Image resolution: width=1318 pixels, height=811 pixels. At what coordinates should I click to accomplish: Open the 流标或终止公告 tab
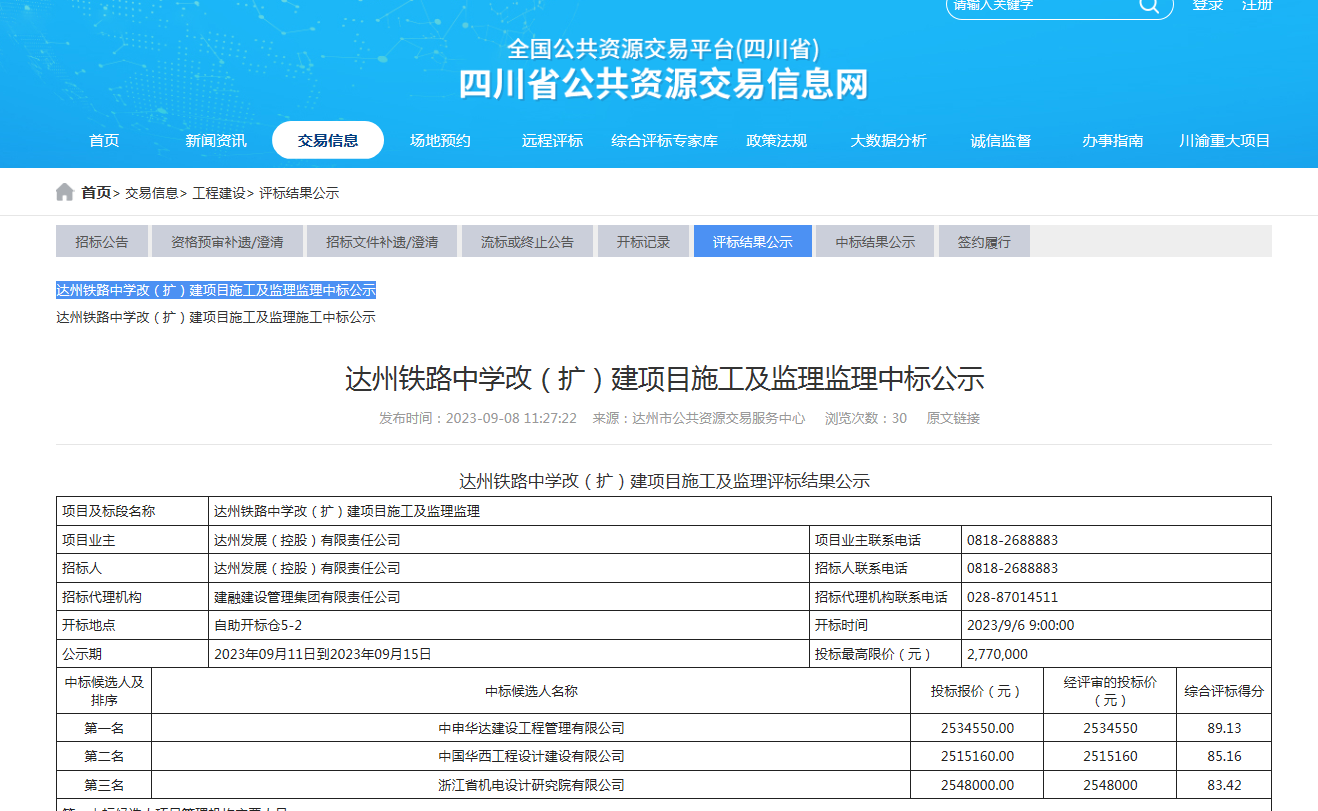527,241
